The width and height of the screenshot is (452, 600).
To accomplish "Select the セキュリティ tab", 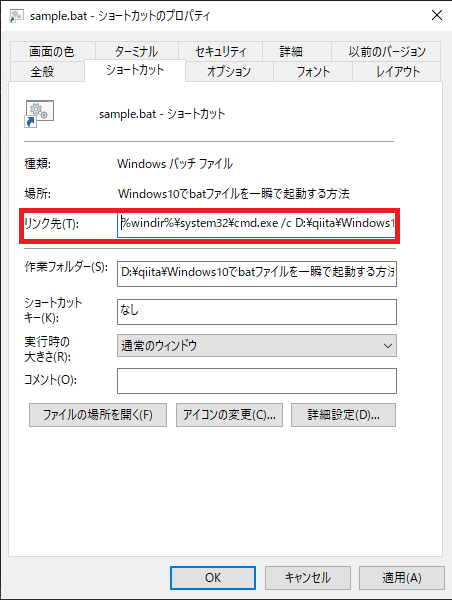I will [220, 51].
